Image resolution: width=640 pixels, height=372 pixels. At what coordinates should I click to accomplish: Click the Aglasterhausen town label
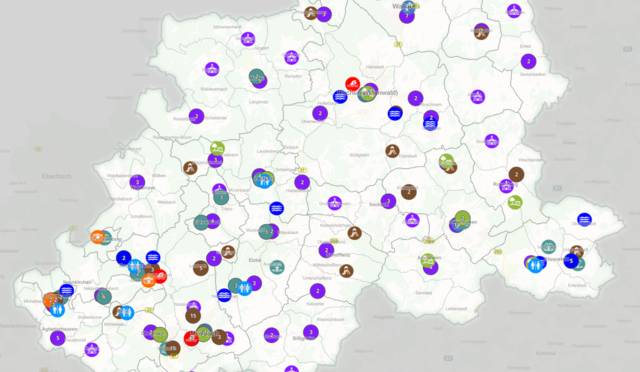(x=60, y=329)
